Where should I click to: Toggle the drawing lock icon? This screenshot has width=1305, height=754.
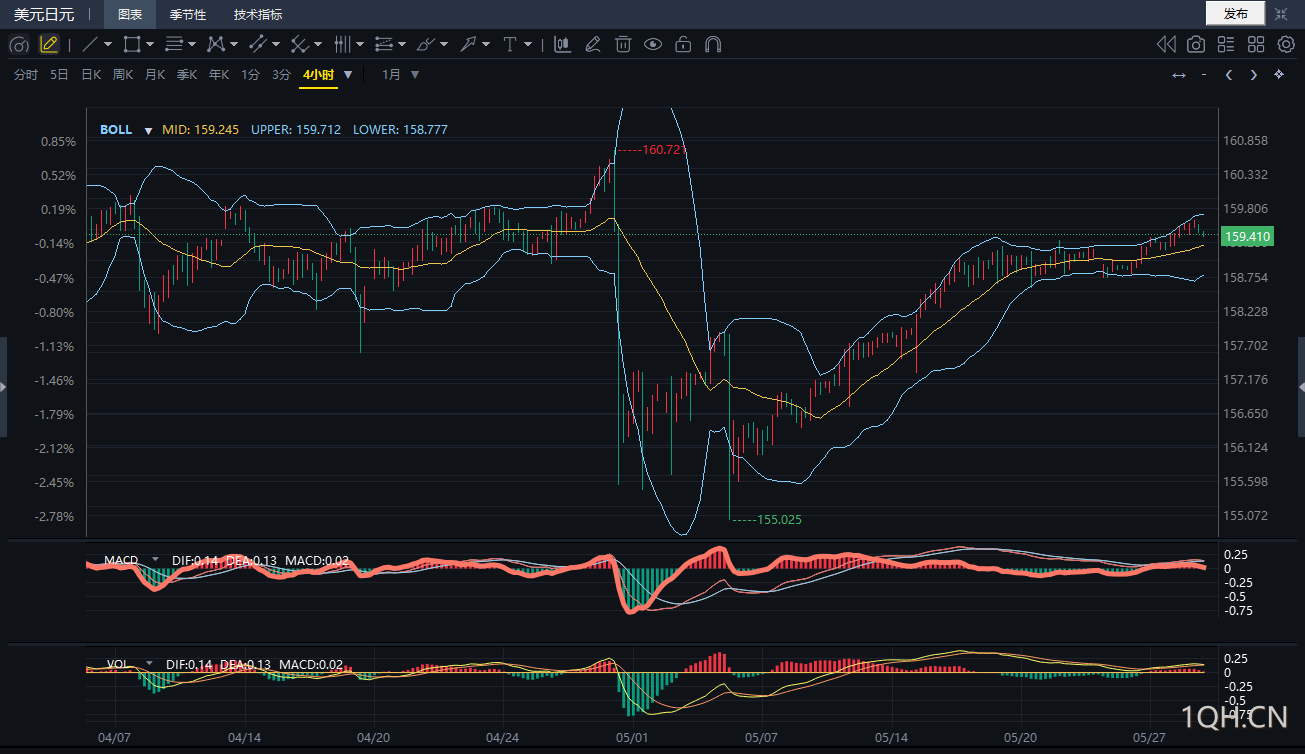pyautogui.click(x=683, y=44)
